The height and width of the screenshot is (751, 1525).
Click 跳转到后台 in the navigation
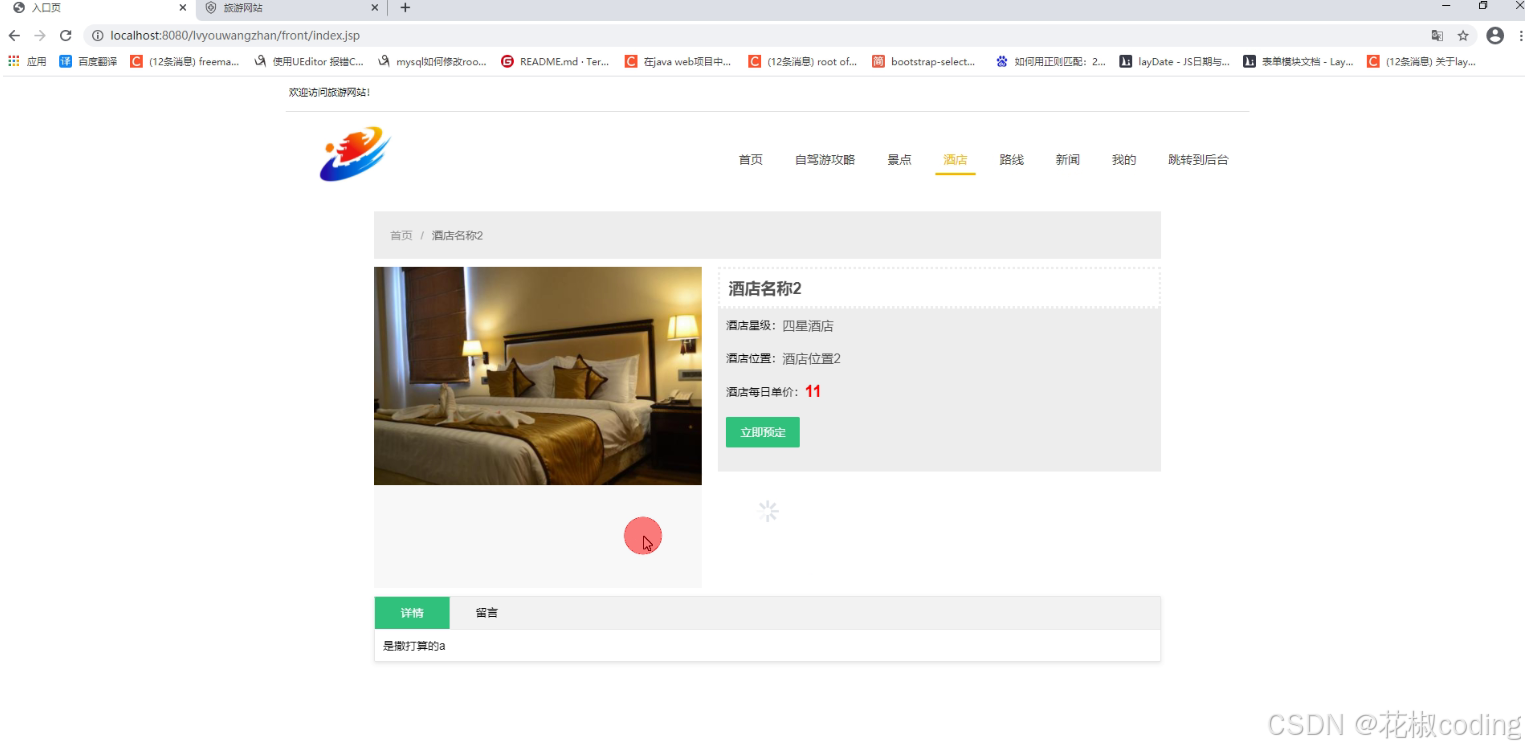pyautogui.click(x=1198, y=160)
